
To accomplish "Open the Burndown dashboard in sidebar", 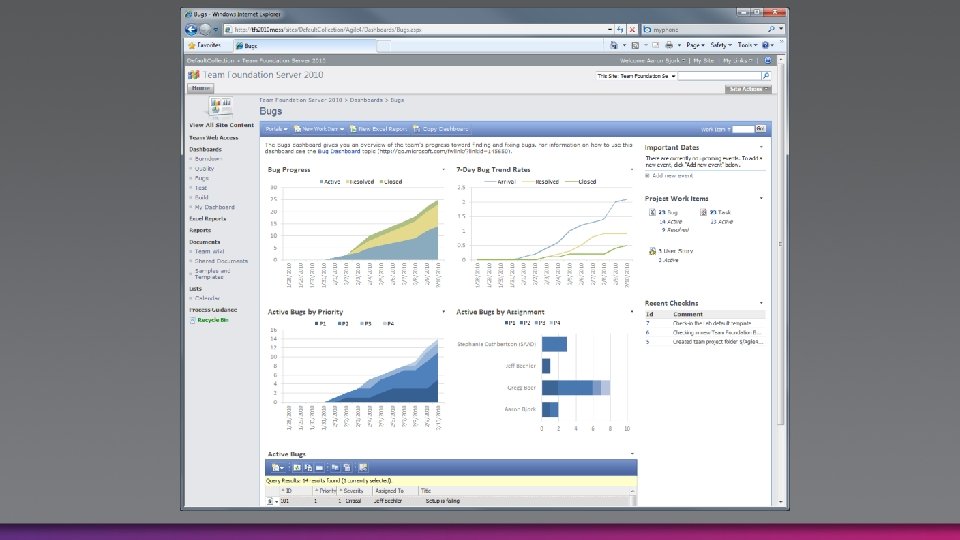I will click(x=208, y=159).
